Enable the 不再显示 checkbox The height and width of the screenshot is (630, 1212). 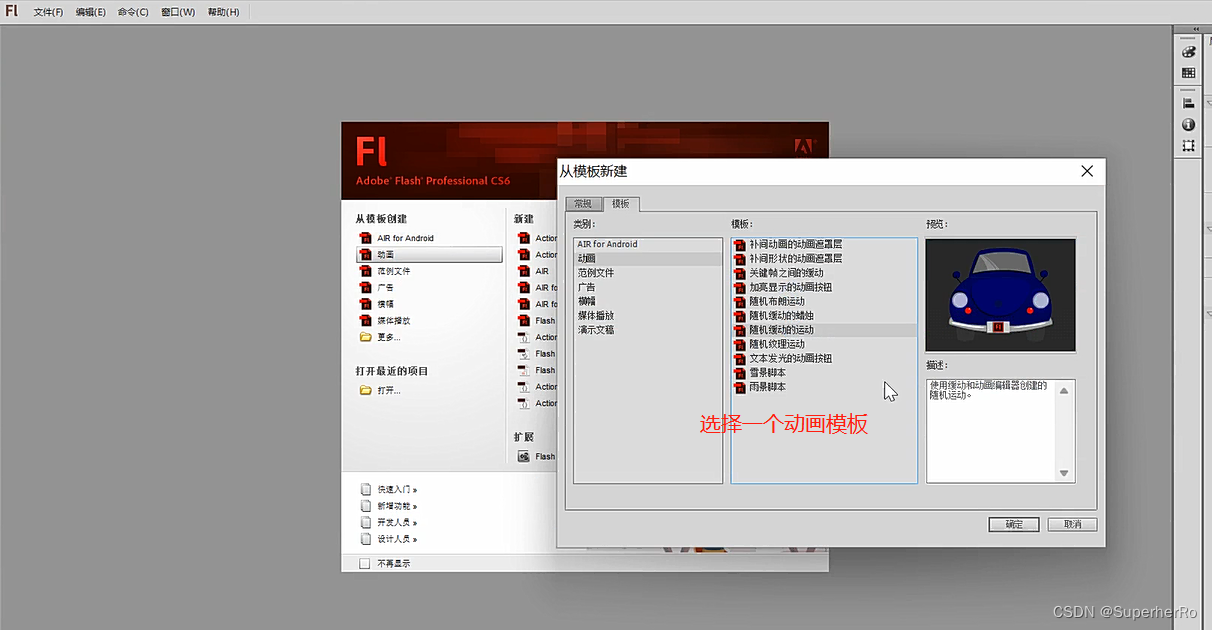(x=364, y=562)
